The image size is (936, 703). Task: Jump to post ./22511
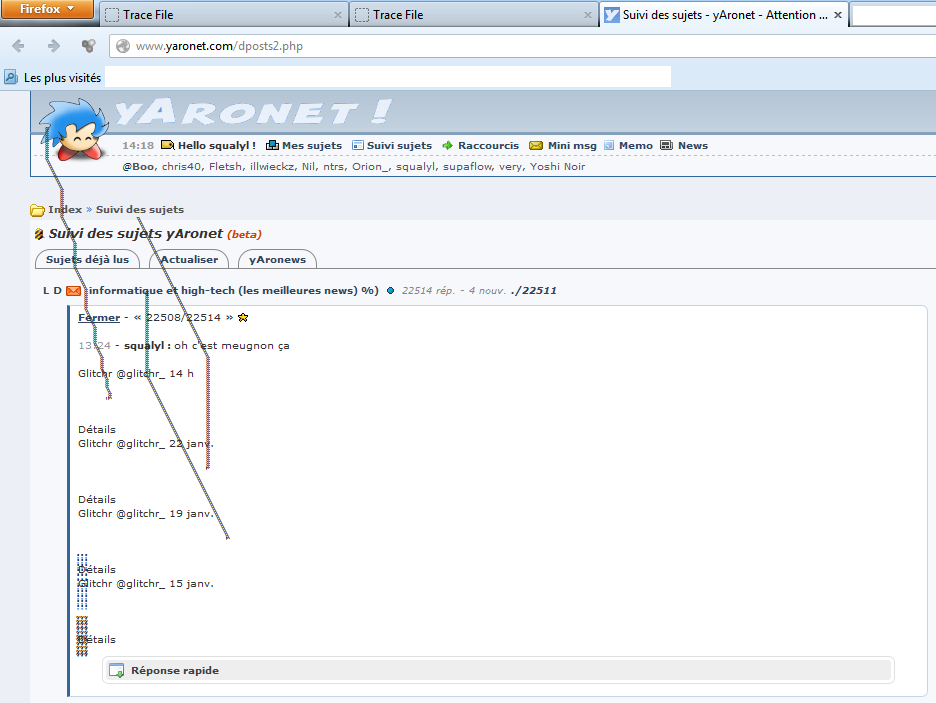tap(533, 291)
